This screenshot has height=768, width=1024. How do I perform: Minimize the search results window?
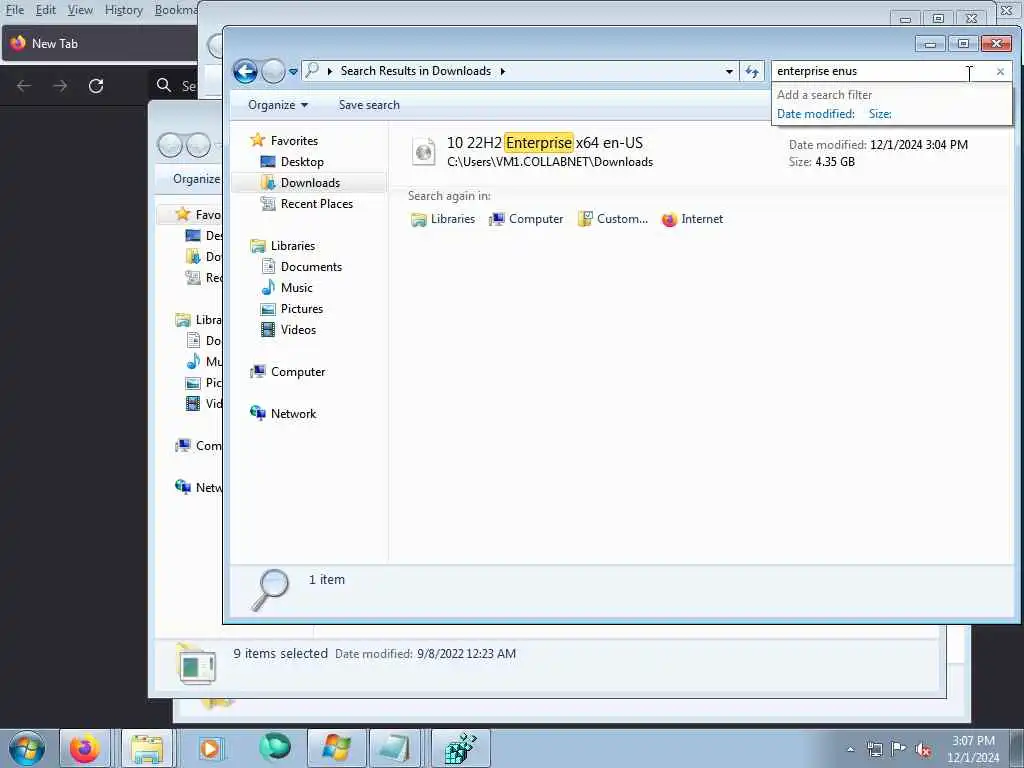[931, 44]
